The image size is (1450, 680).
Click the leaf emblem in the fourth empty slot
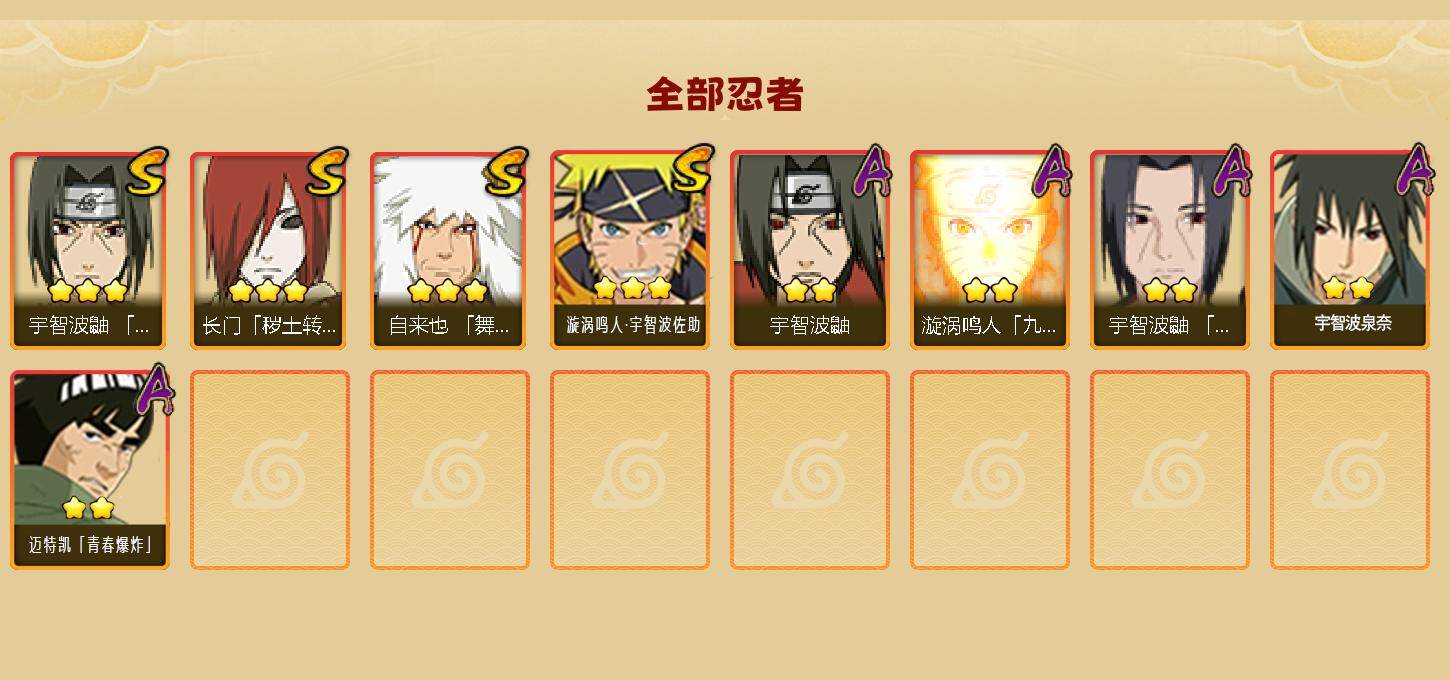click(x=809, y=470)
